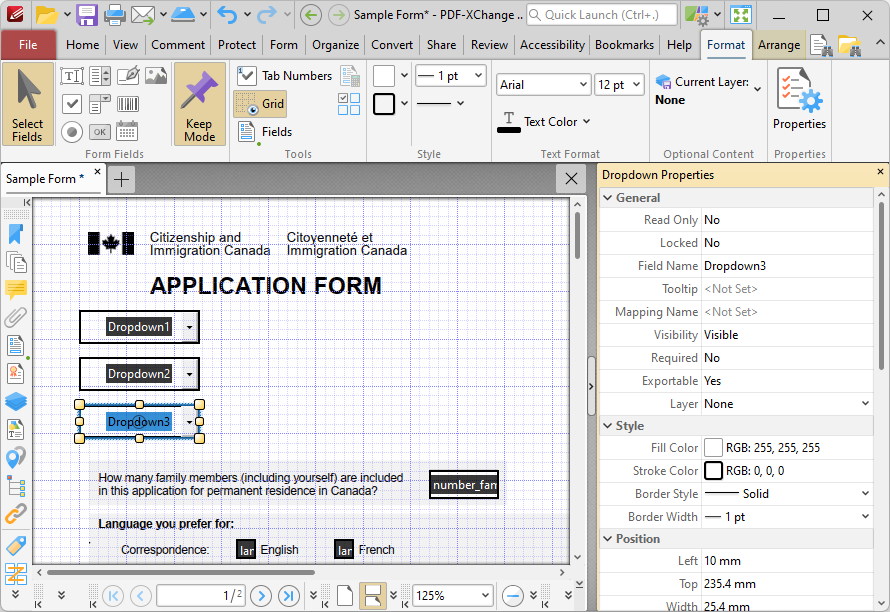Pick the Barcode field tool
Screen dimensions: 890x612
click(x=128, y=104)
